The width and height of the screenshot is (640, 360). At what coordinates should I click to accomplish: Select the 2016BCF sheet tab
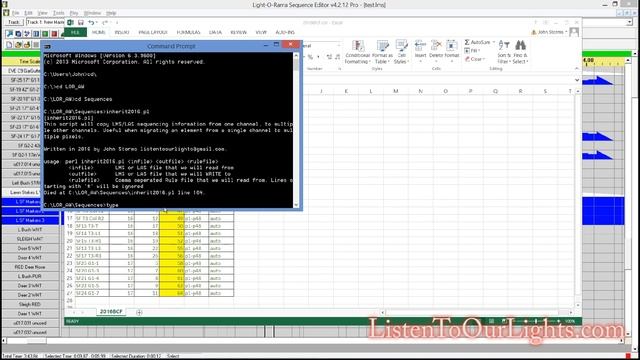[x=111, y=312]
